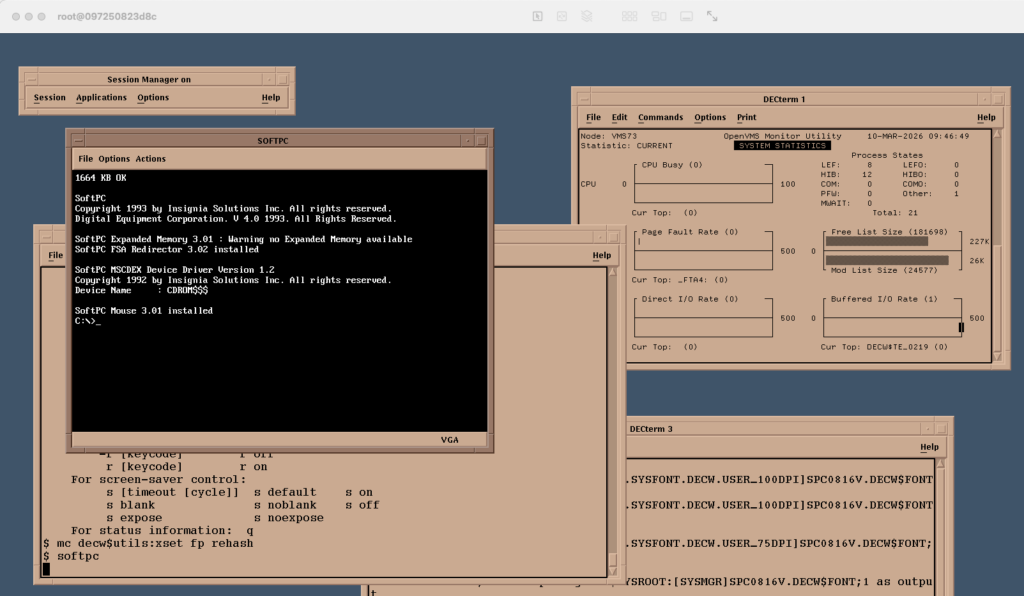Click Help in DECterm 3 menu bar
Viewport: 1024px width, 596px height.
tap(929, 447)
